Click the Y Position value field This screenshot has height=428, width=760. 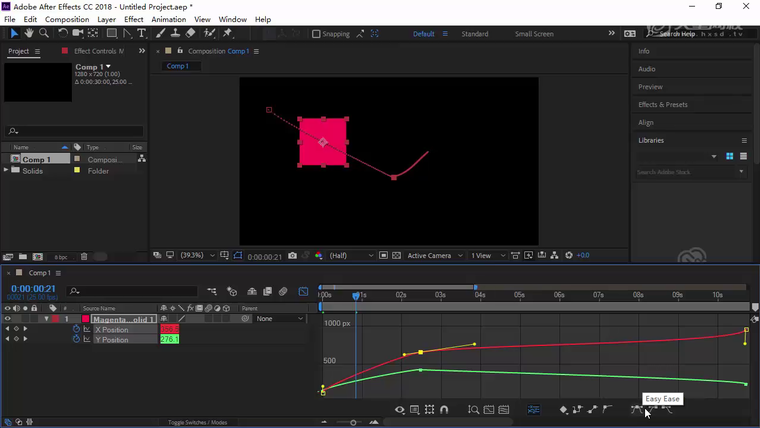tap(169, 340)
